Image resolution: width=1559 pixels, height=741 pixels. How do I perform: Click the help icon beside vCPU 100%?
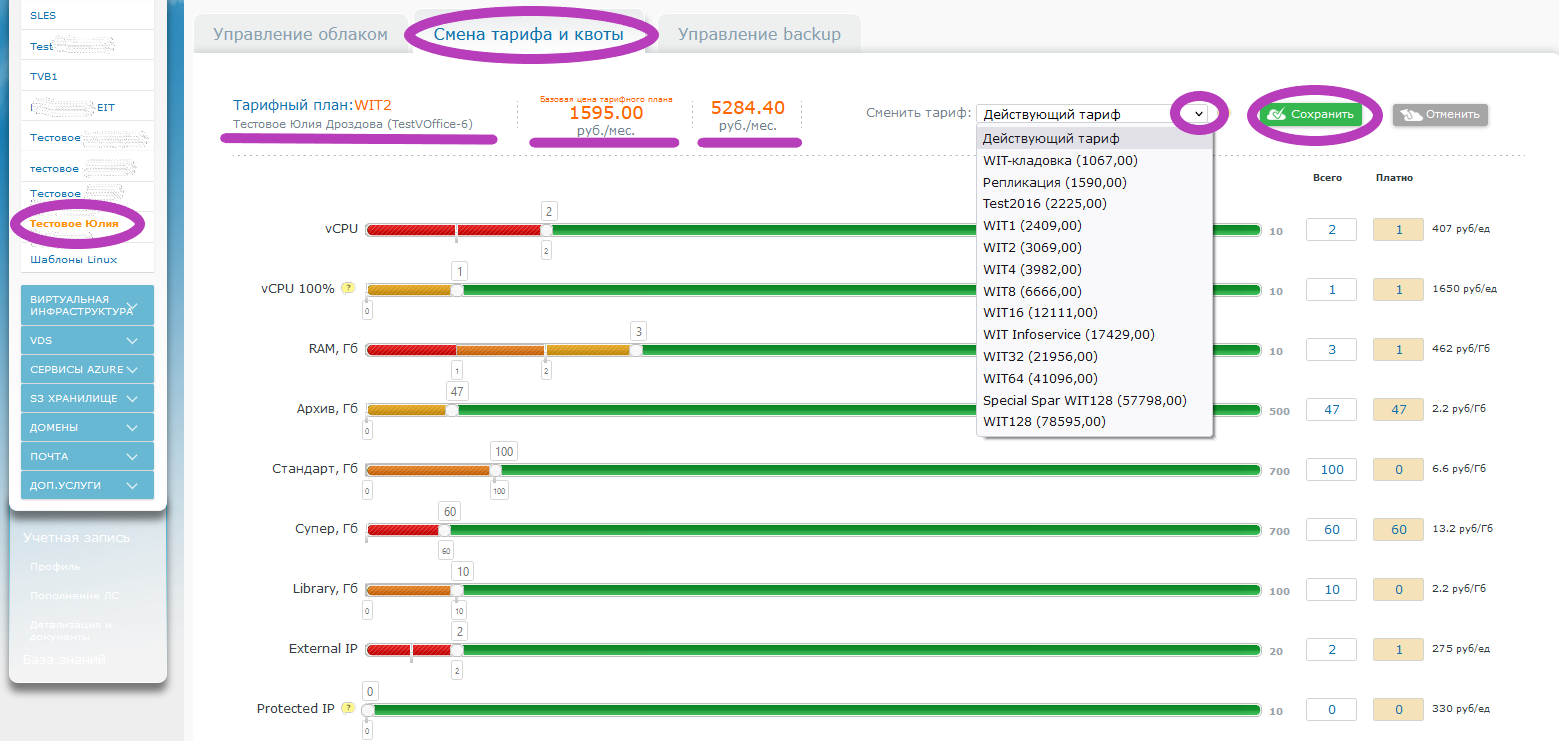pyautogui.click(x=348, y=288)
